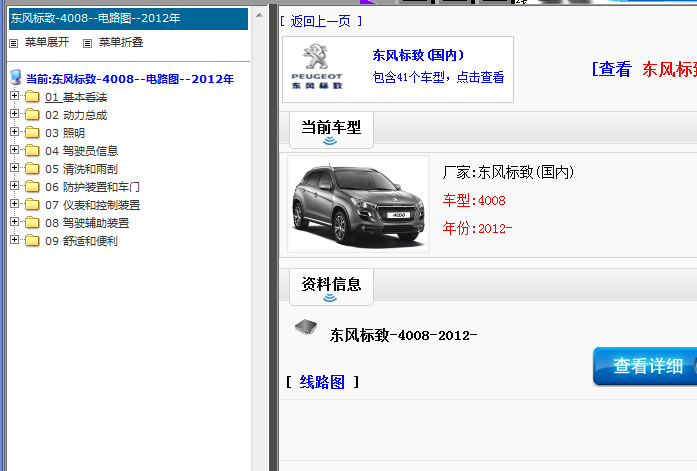Expand the 06 防护装置和车门 folder node

[15, 186]
